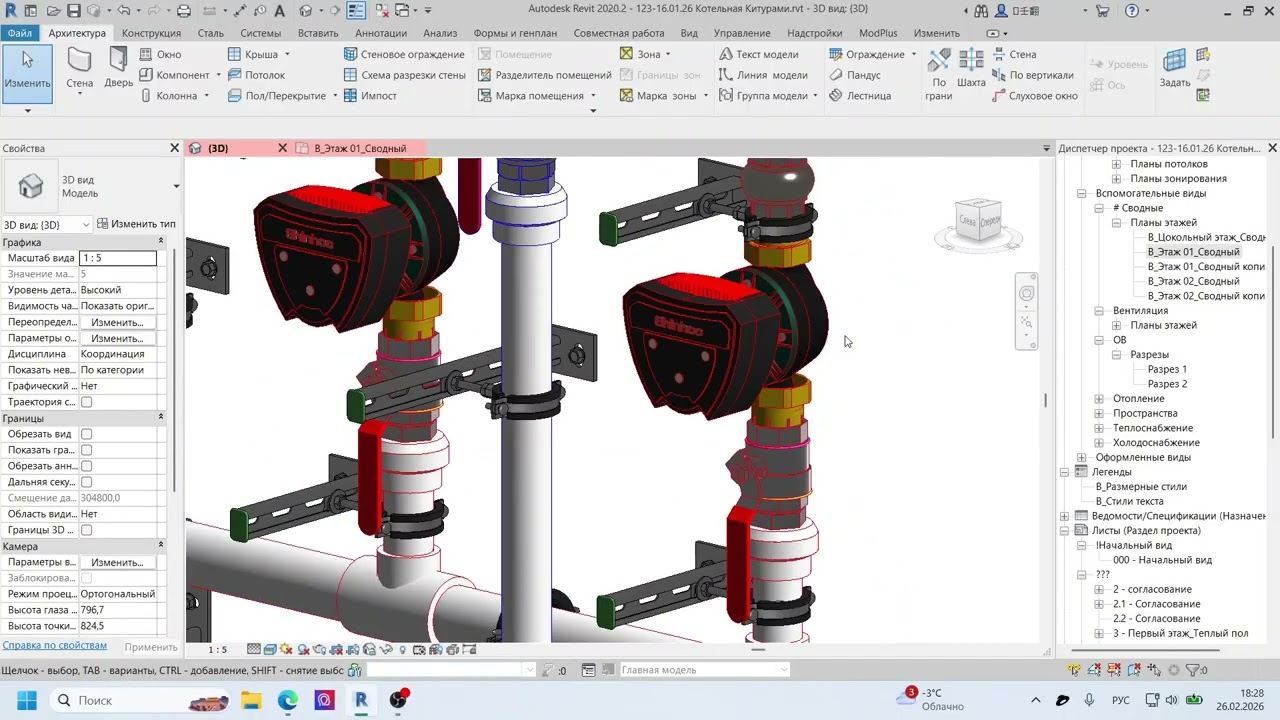Switch to the В_Этаж 01_Сводный view tab
This screenshot has width=1280, height=720.
(360, 148)
